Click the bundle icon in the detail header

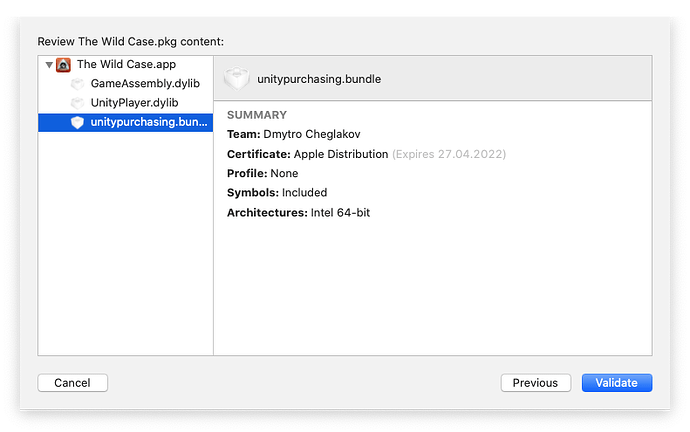[x=236, y=78]
